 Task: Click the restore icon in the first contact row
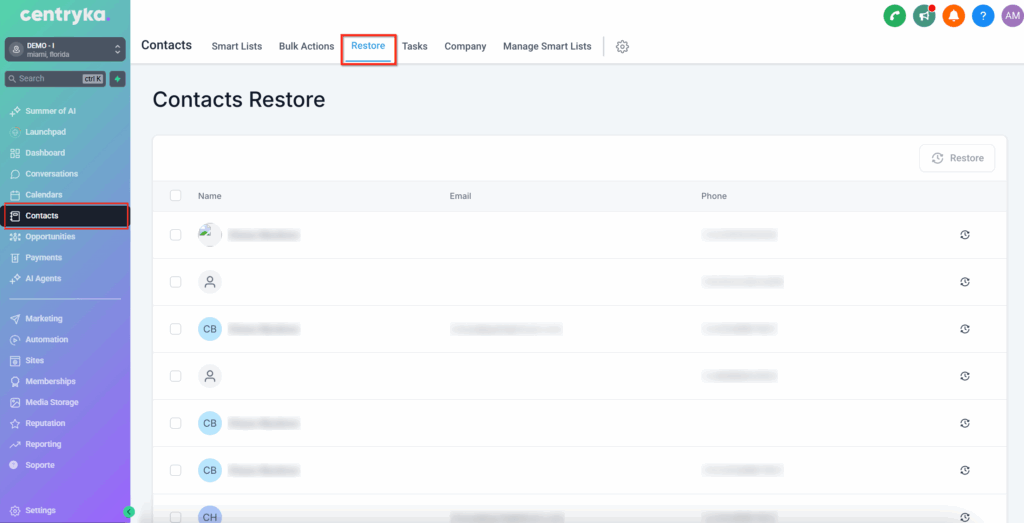(x=965, y=235)
